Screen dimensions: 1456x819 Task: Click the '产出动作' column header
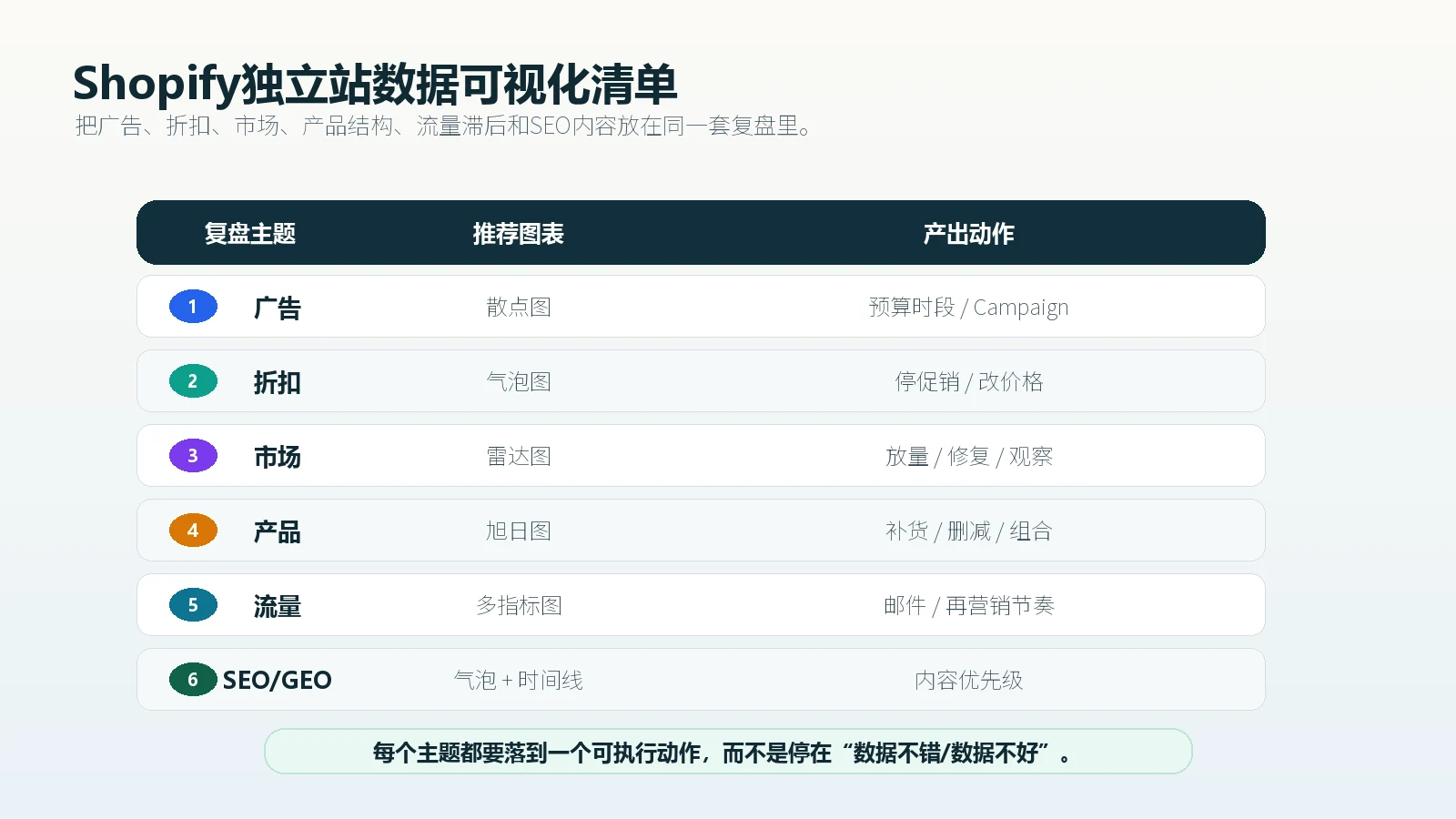pyautogui.click(x=969, y=234)
